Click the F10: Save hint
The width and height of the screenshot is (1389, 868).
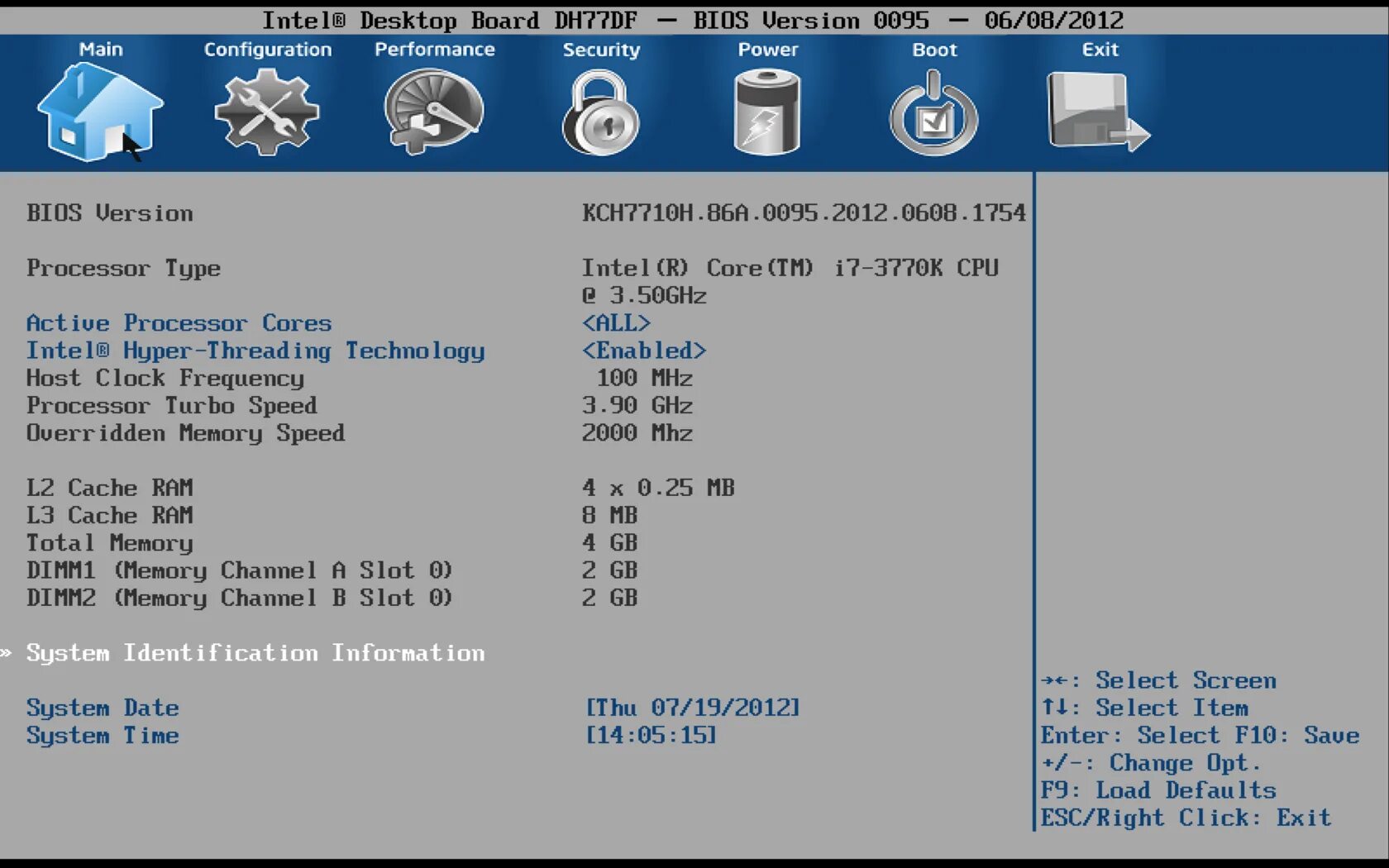click(x=1297, y=735)
